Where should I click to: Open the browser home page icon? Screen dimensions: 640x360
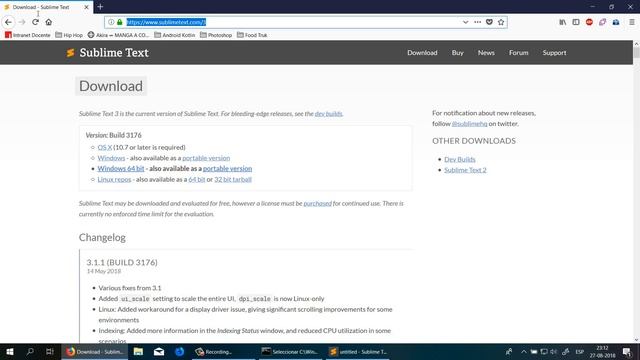pyautogui.click(x=49, y=22)
